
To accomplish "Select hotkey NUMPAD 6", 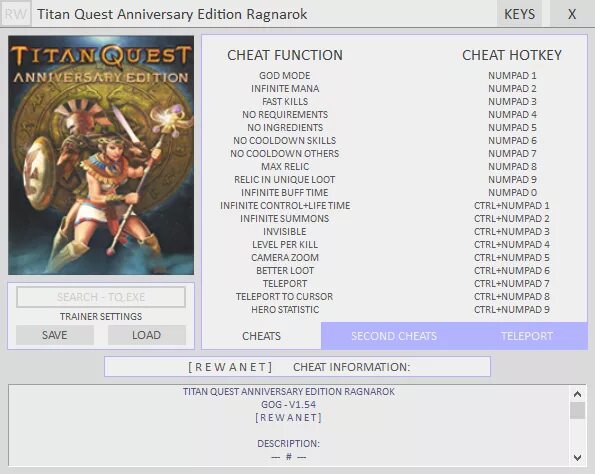I will tap(512, 140).
